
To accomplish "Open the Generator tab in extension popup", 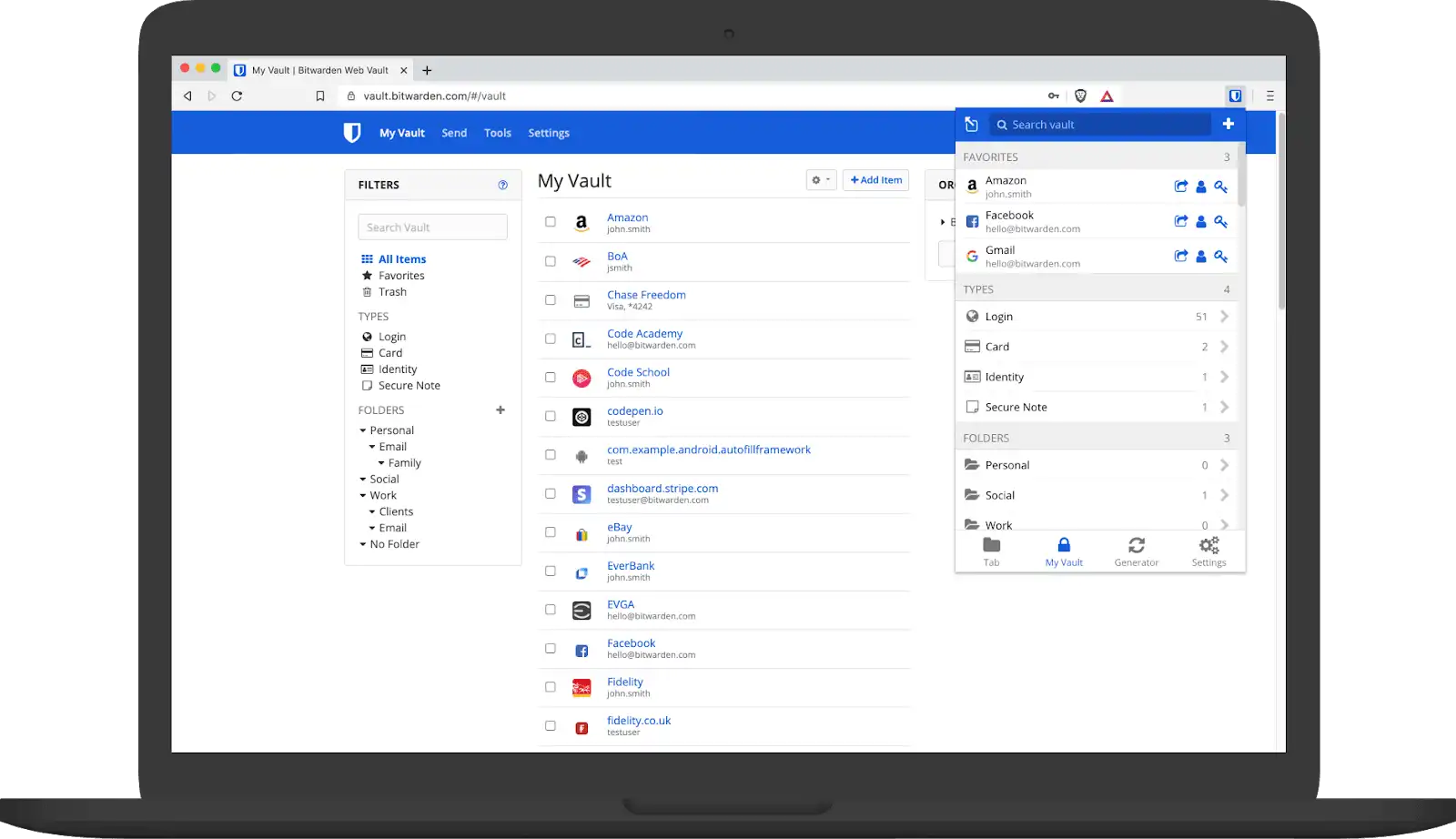I will point(1136,551).
